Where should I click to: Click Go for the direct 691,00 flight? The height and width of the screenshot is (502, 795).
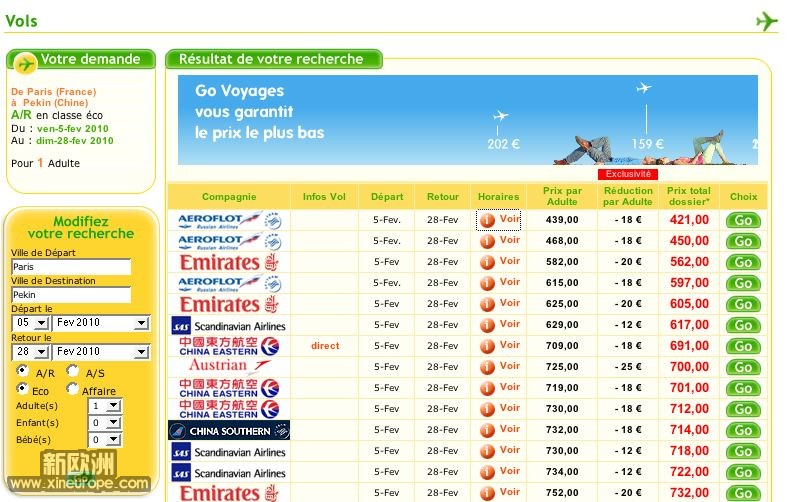pyautogui.click(x=743, y=346)
